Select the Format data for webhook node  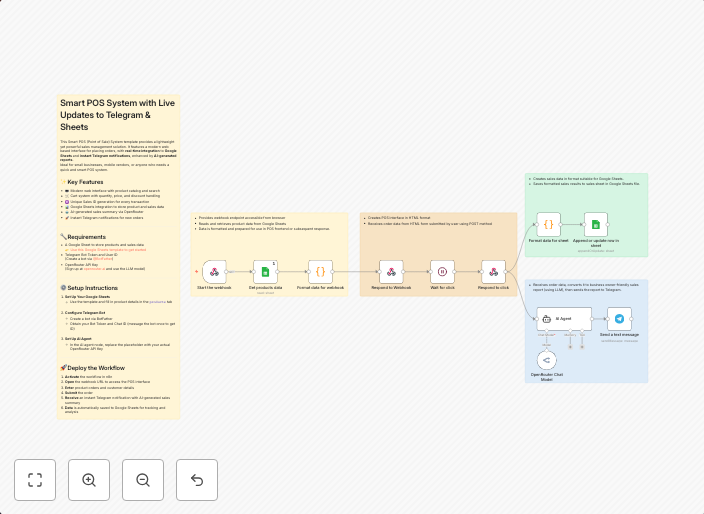[x=320, y=272]
